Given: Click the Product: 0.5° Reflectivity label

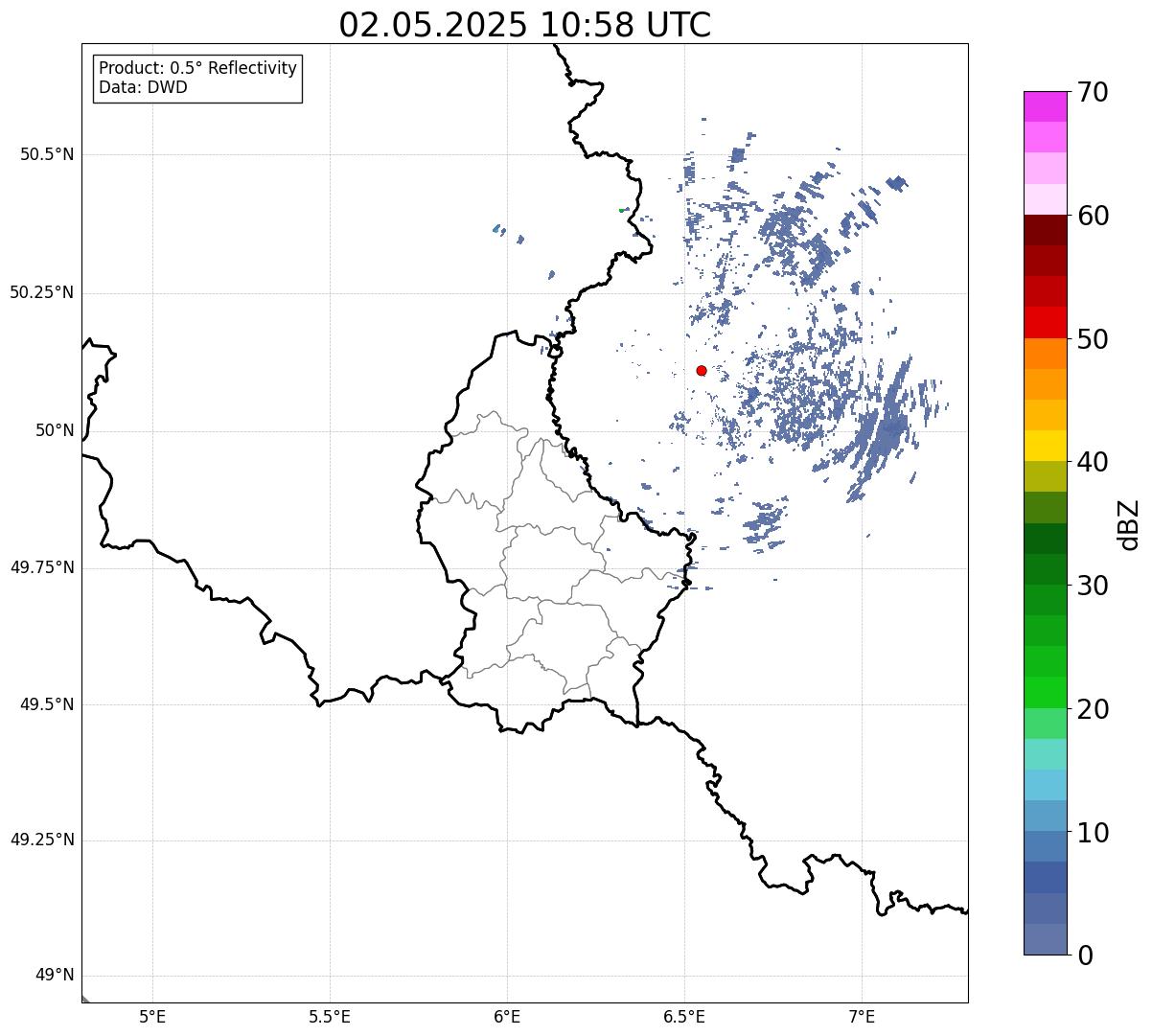Looking at the screenshot, I should (197, 68).
